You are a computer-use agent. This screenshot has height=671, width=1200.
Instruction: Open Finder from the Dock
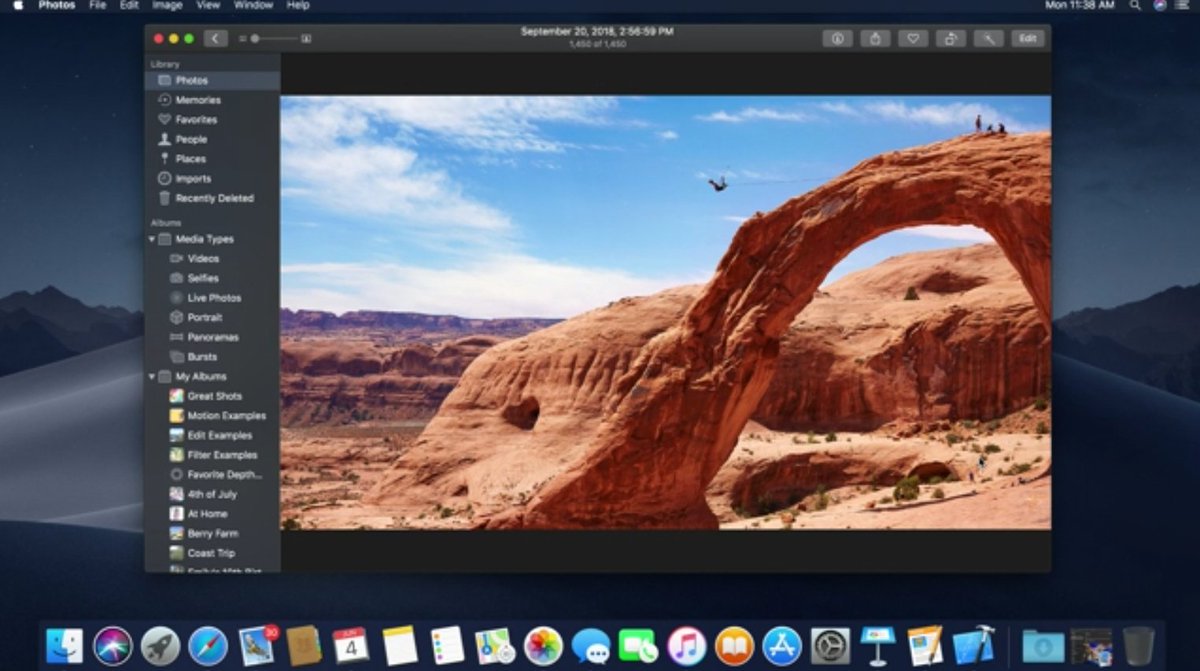[x=64, y=646]
